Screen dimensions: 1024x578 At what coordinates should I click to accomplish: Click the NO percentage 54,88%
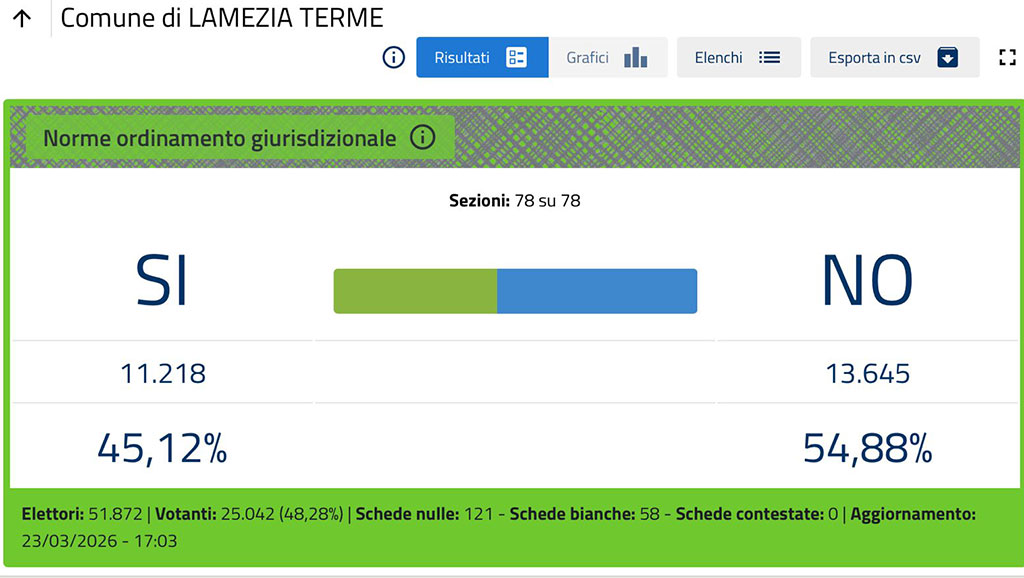(867, 449)
